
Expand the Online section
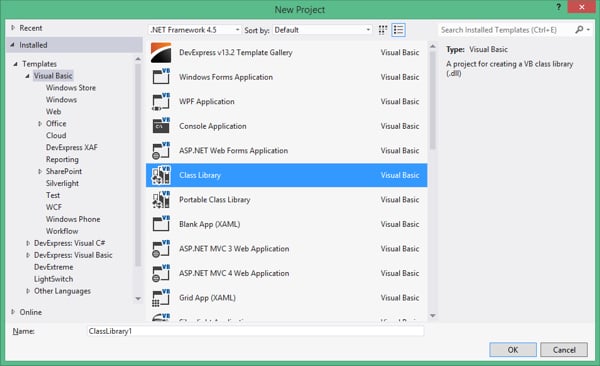(x=13, y=312)
